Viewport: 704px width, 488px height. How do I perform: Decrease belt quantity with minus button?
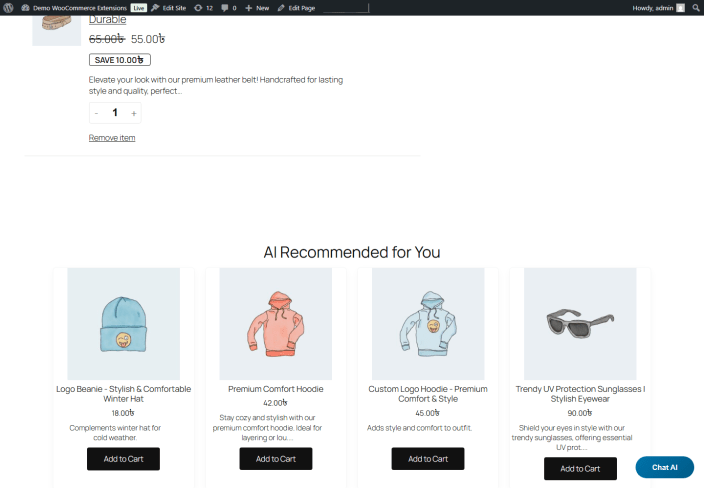click(x=96, y=113)
